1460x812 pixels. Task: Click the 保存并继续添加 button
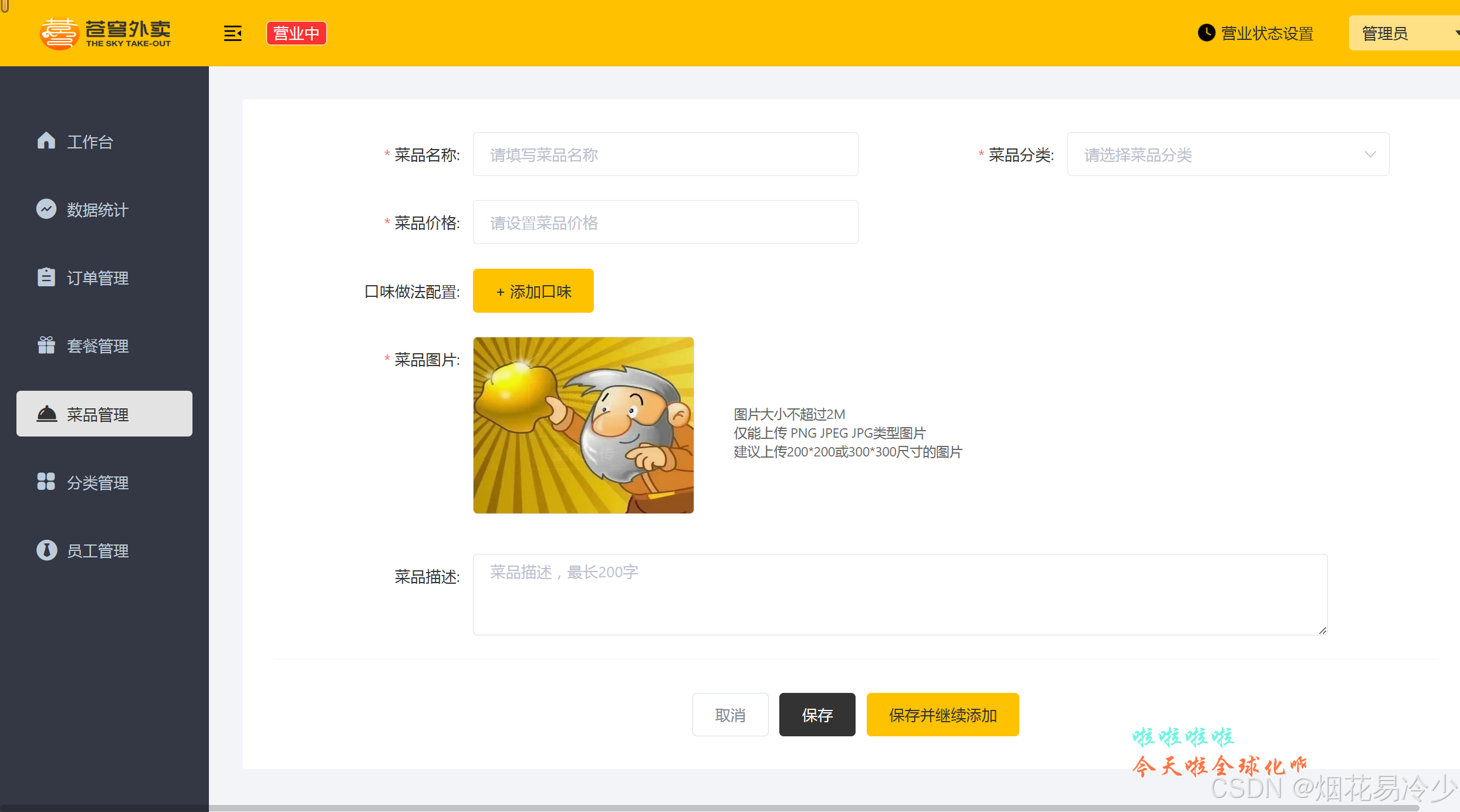point(942,715)
